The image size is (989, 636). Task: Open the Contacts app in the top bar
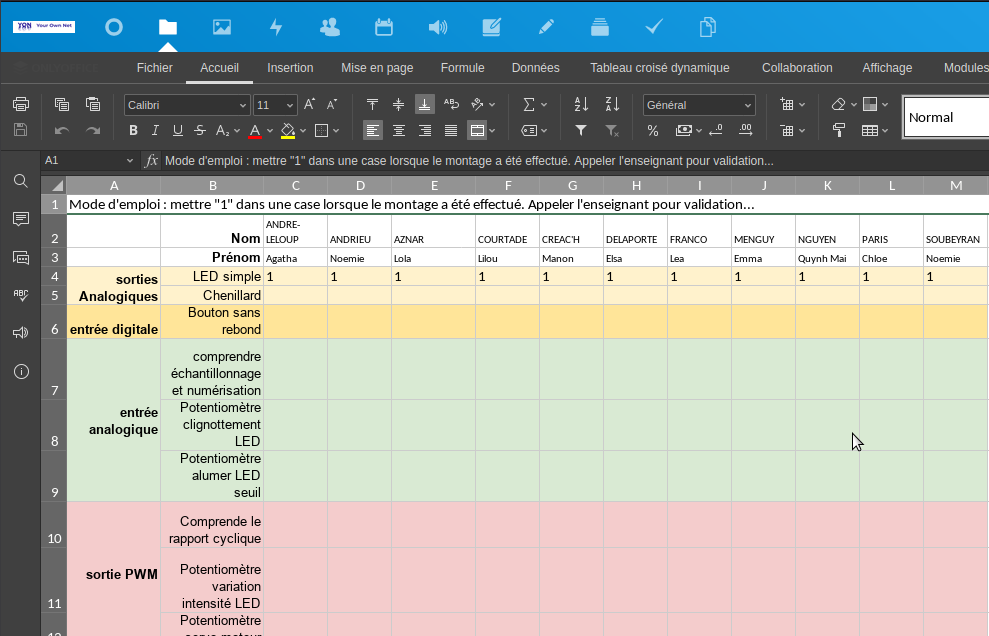pos(329,27)
